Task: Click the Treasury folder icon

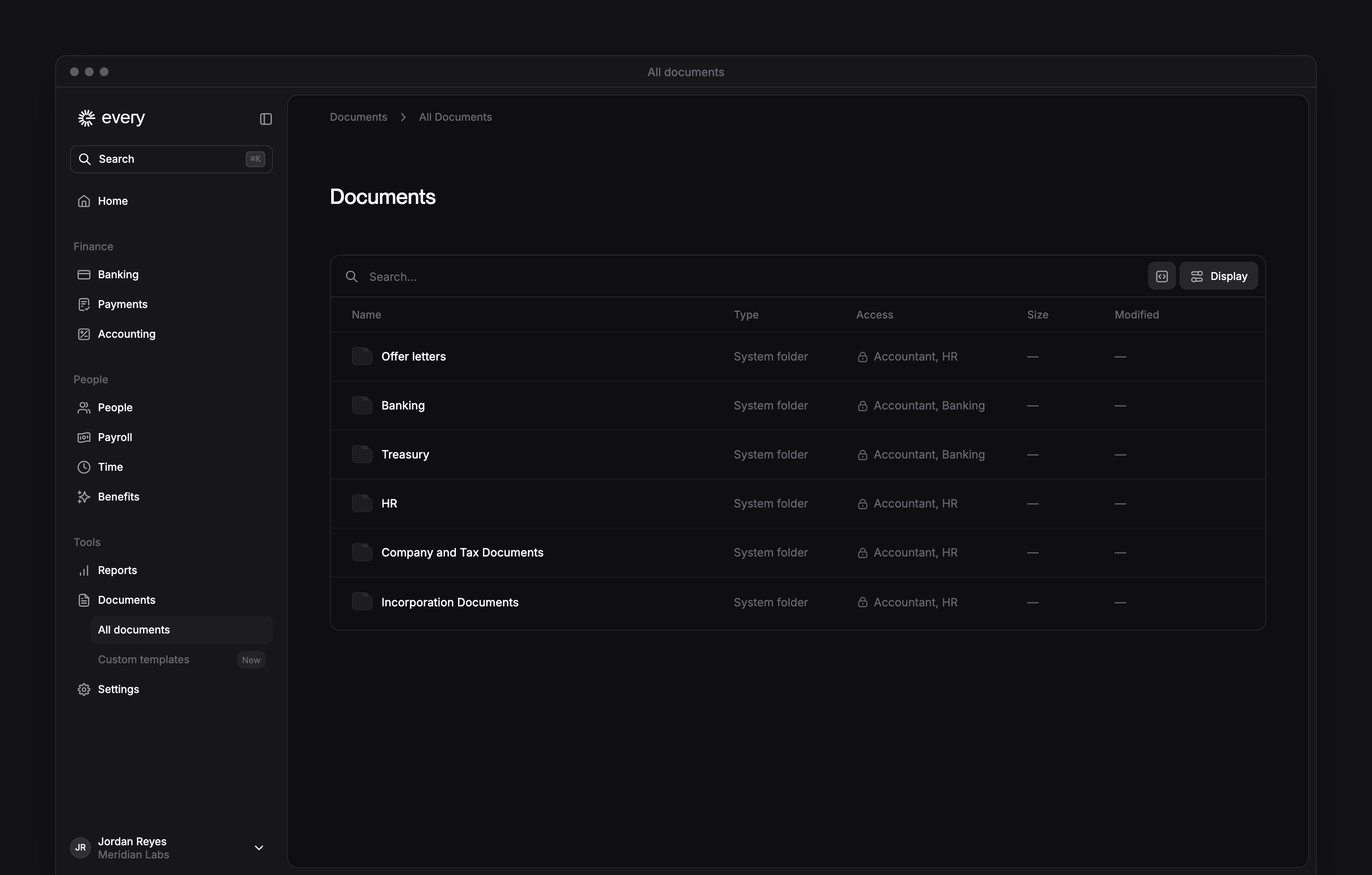Action: (362, 454)
